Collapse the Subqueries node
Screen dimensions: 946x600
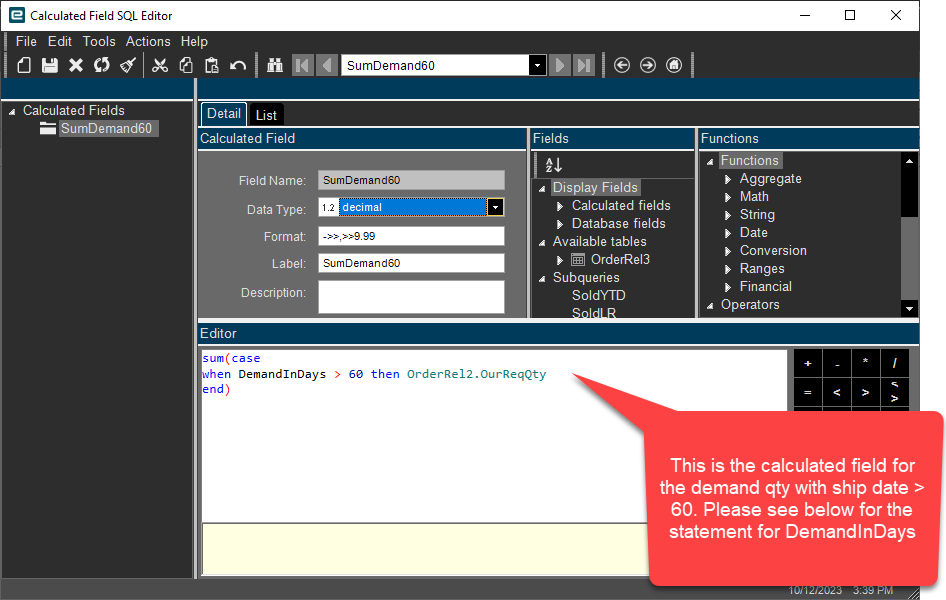click(x=542, y=279)
